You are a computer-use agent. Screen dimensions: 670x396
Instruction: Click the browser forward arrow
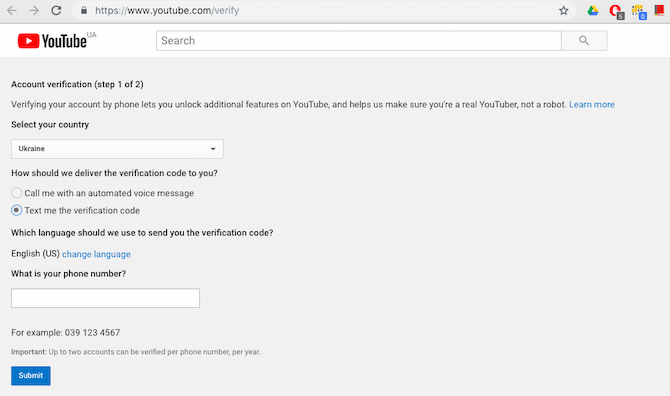pos(34,10)
